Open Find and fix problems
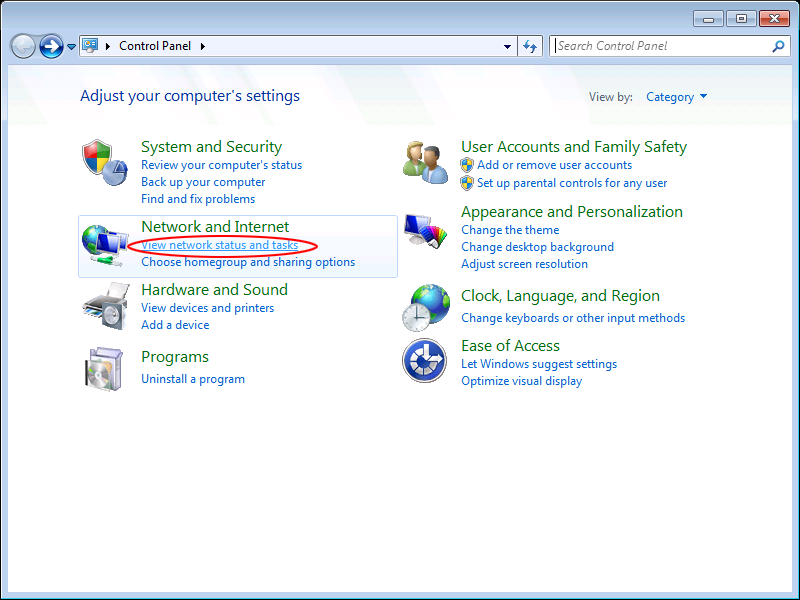The image size is (800, 600). 198,199
